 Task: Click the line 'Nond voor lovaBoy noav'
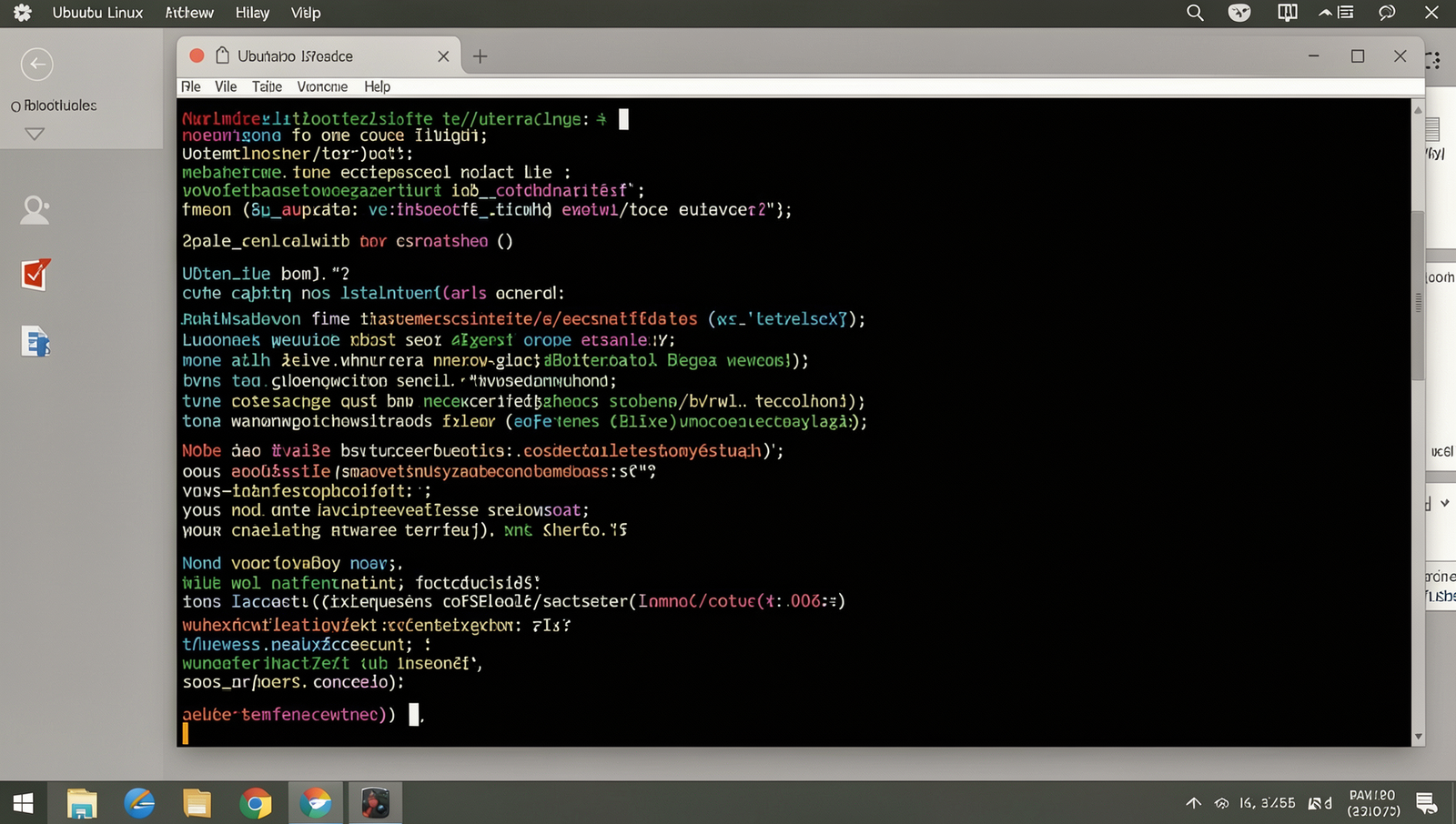(291, 564)
